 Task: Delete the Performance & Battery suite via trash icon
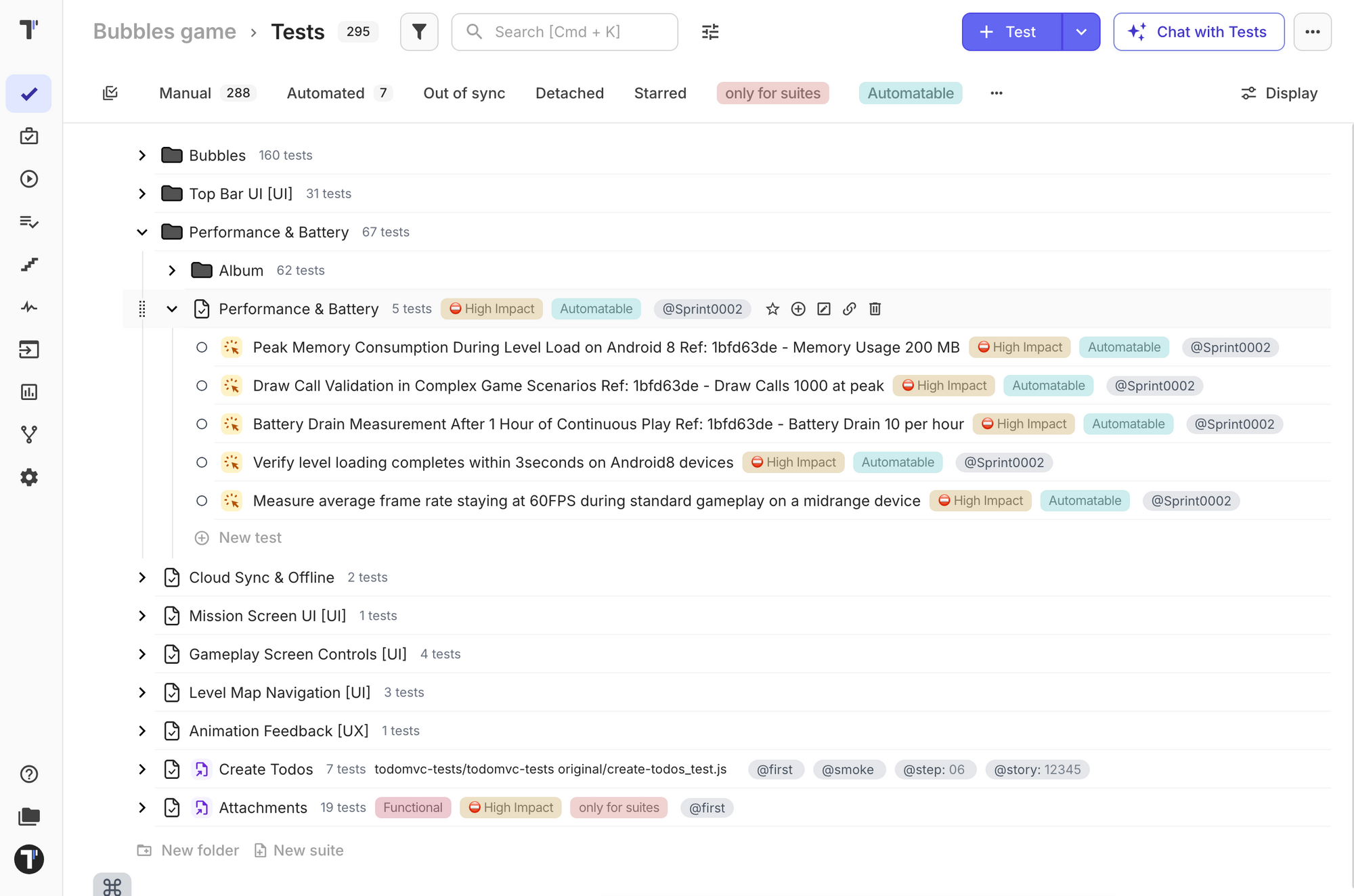click(x=875, y=309)
